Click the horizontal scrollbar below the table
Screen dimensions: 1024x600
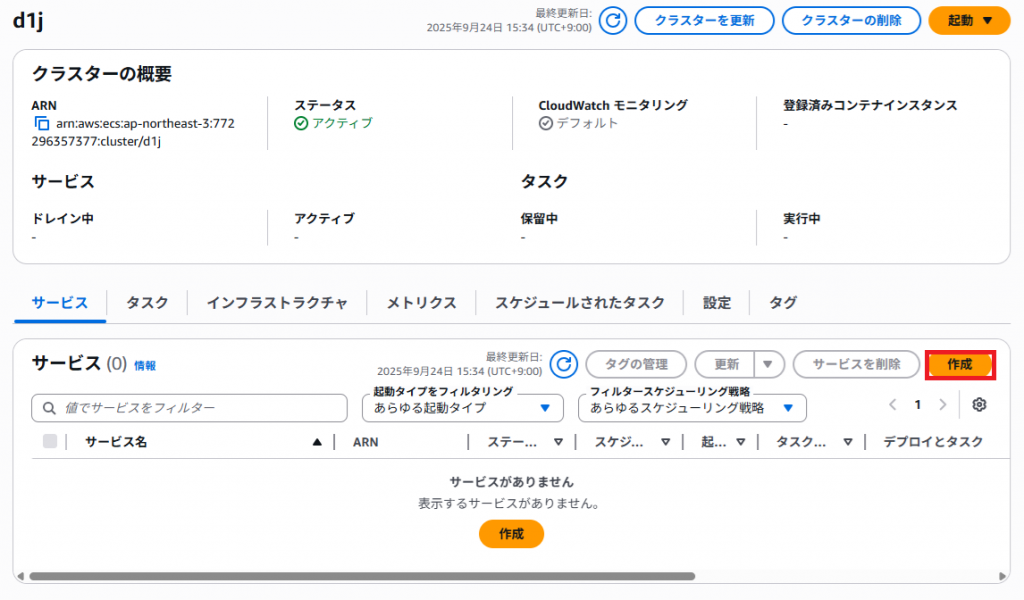coord(360,576)
